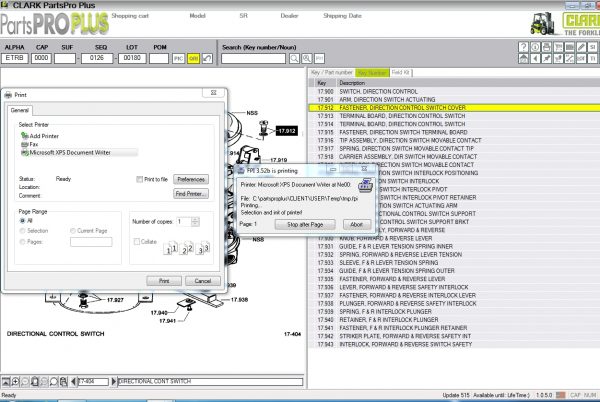Select row 17.916 TIP ASSEMBLY
Image resolution: width=600 pixels, height=402 pixels.
(454, 140)
